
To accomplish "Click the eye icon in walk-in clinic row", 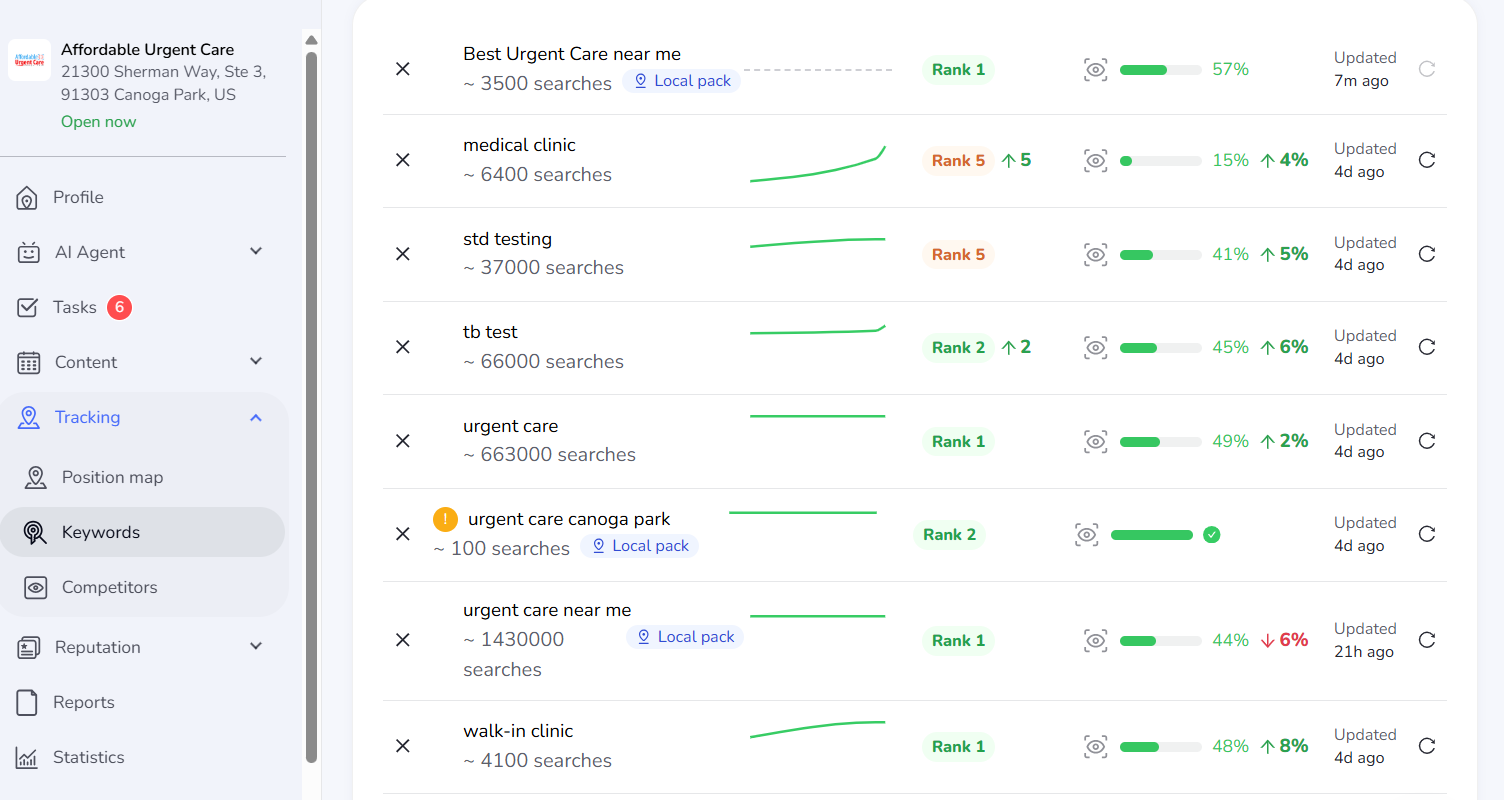I will 1096,746.
